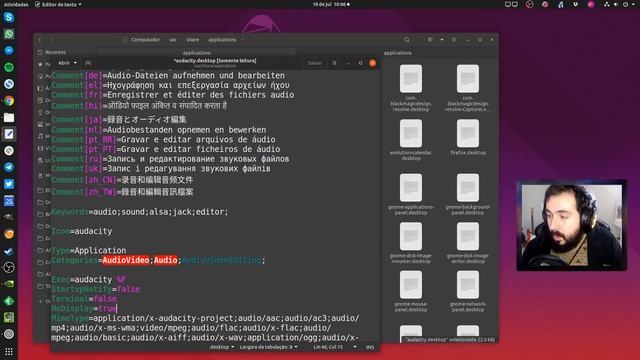
Task: Open the system power menu in top bar
Action: (x=625, y=4)
